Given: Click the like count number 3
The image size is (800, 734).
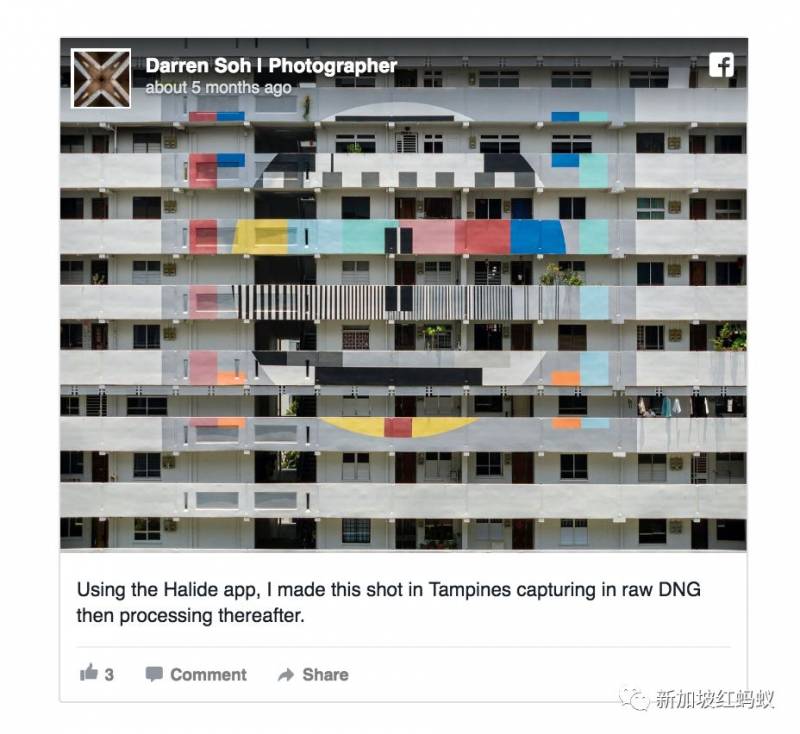Looking at the screenshot, I should point(109,675).
